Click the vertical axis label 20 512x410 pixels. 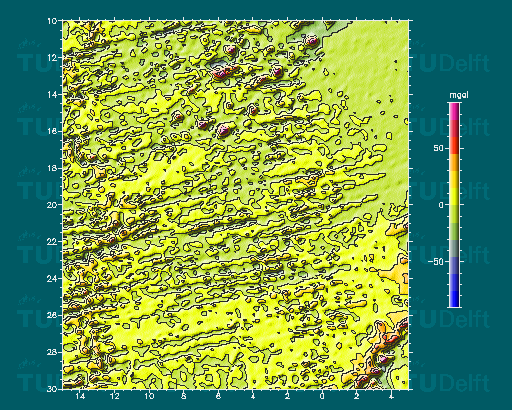coord(52,205)
